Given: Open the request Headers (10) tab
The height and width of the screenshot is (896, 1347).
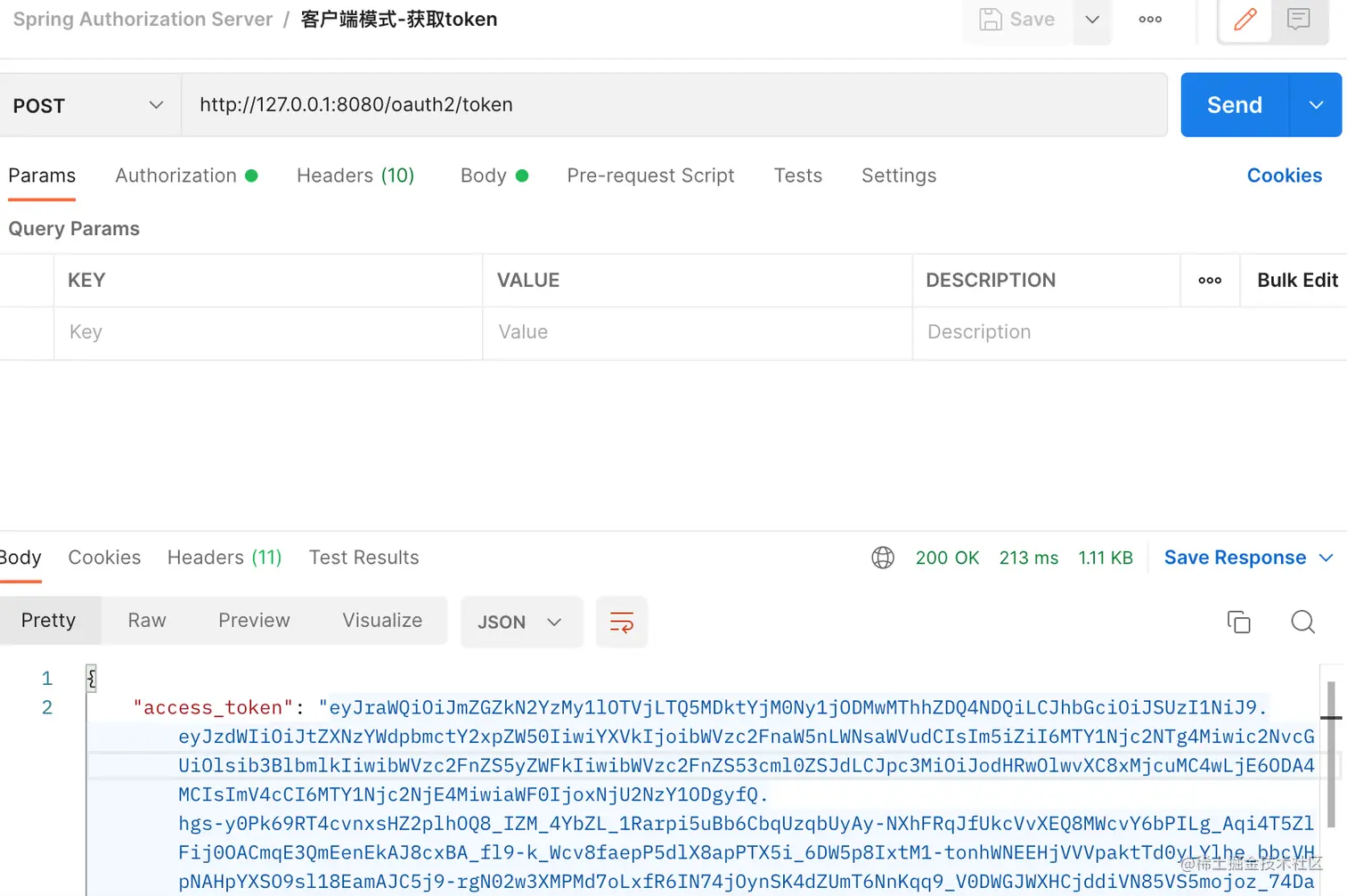Looking at the screenshot, I should tap(355, 175).
